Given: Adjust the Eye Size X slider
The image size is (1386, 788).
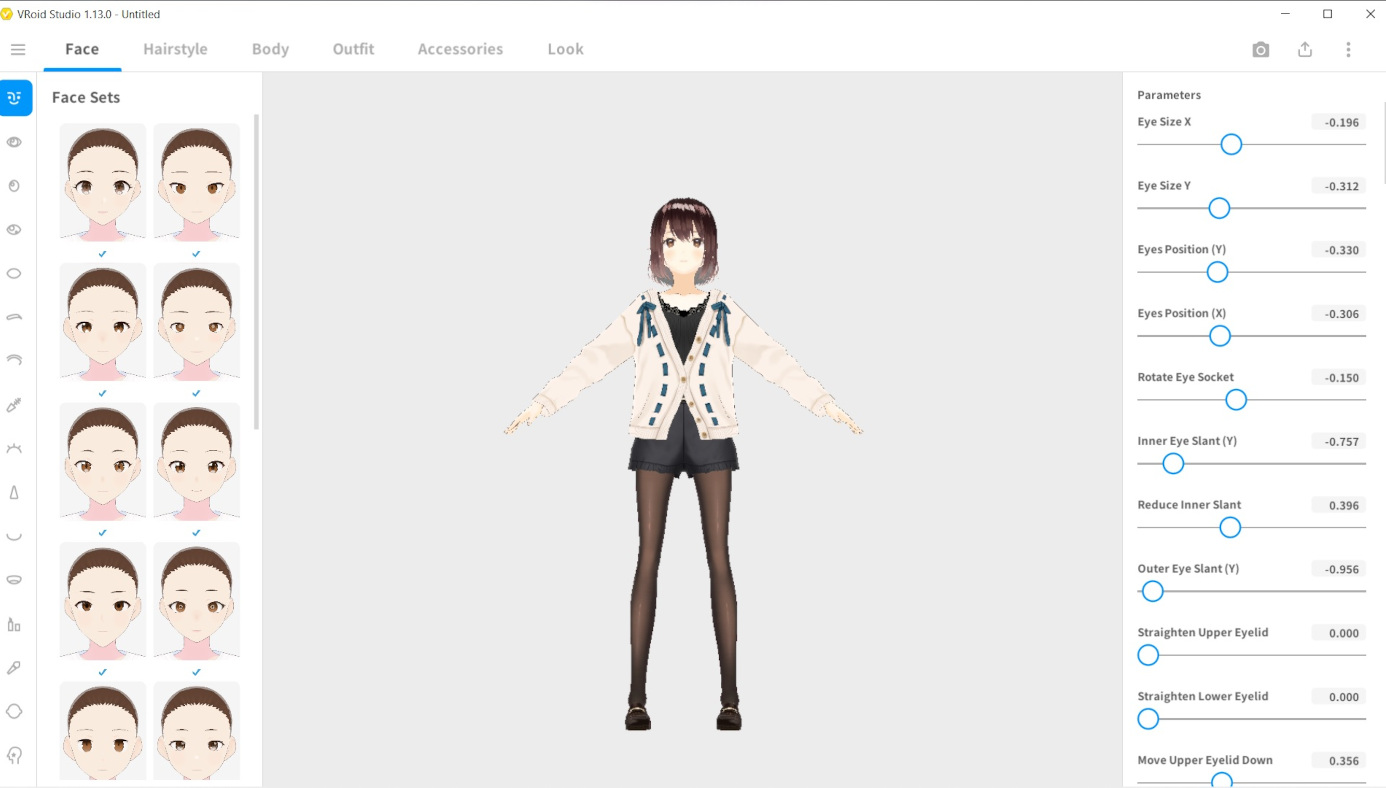Looking at the screenshot, I should [1230, 144].
